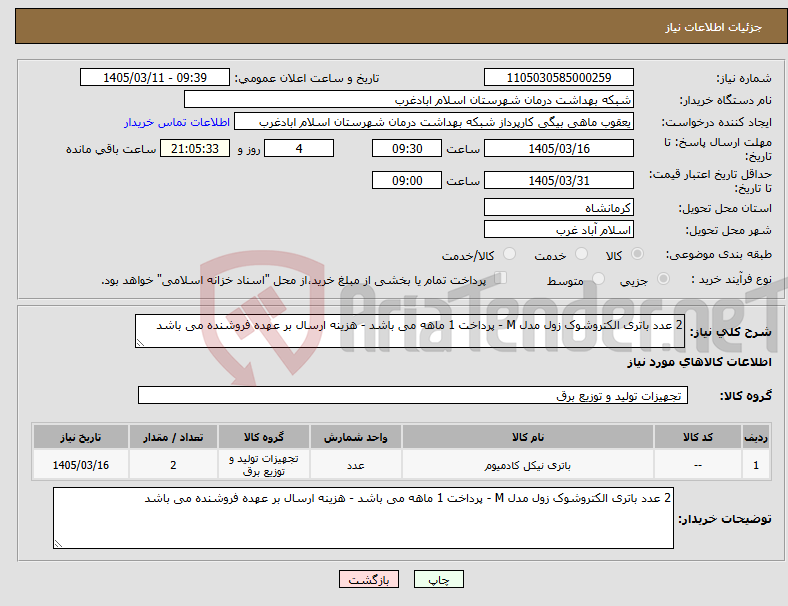
Task: Click delivery city field اسلام آباد غرب
Action: coord(558,229)
